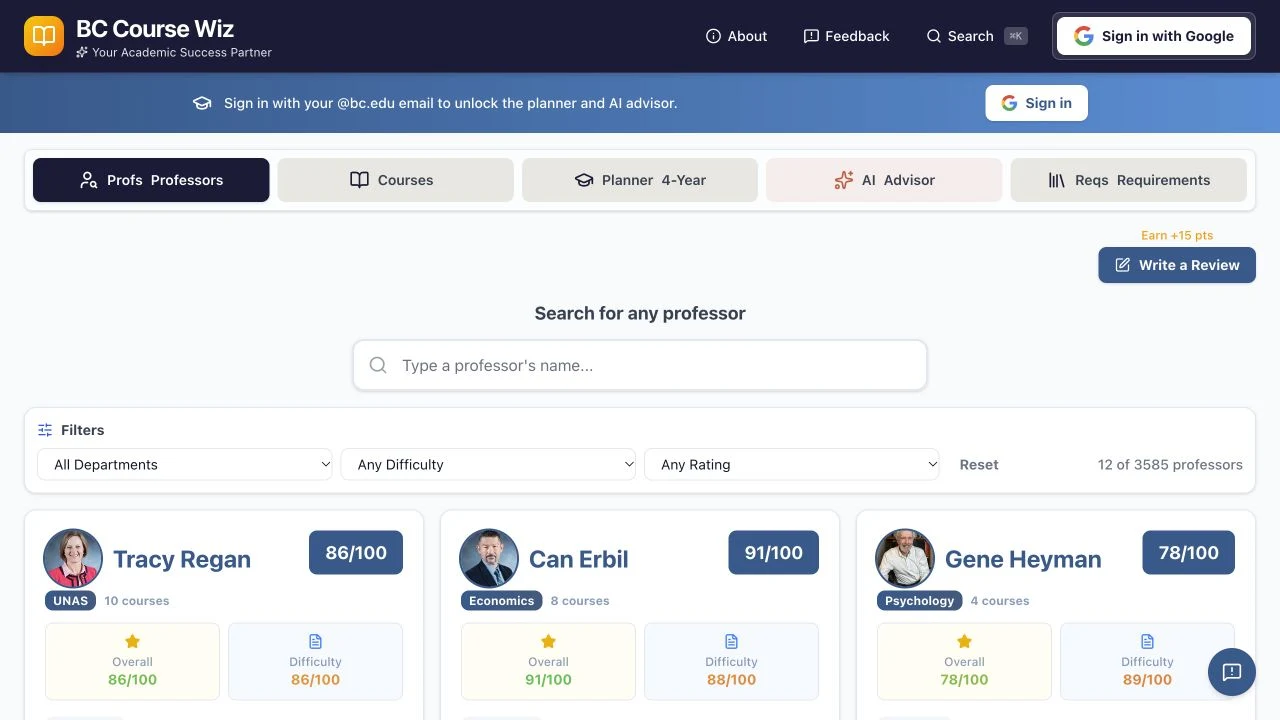Click the document icon in Can Erbil's Difficulty box
Viewport: 1280px width, 720px height.
(731, 642)
